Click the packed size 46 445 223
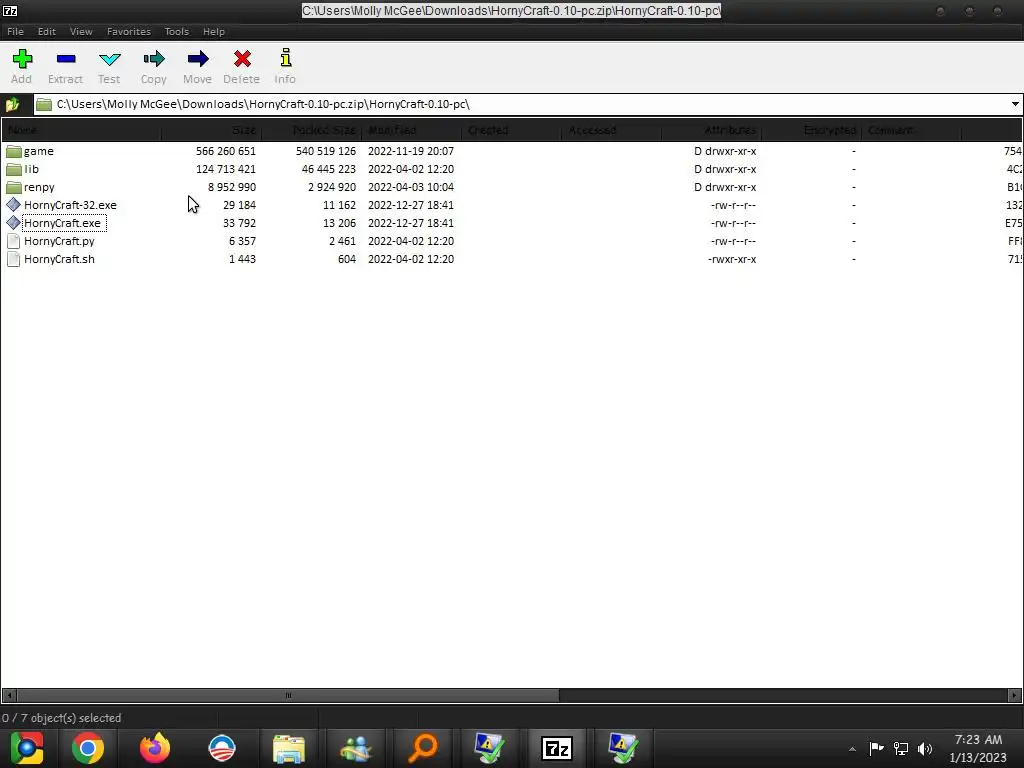Viewport: 1024px width, 768px height. point(328,169)
